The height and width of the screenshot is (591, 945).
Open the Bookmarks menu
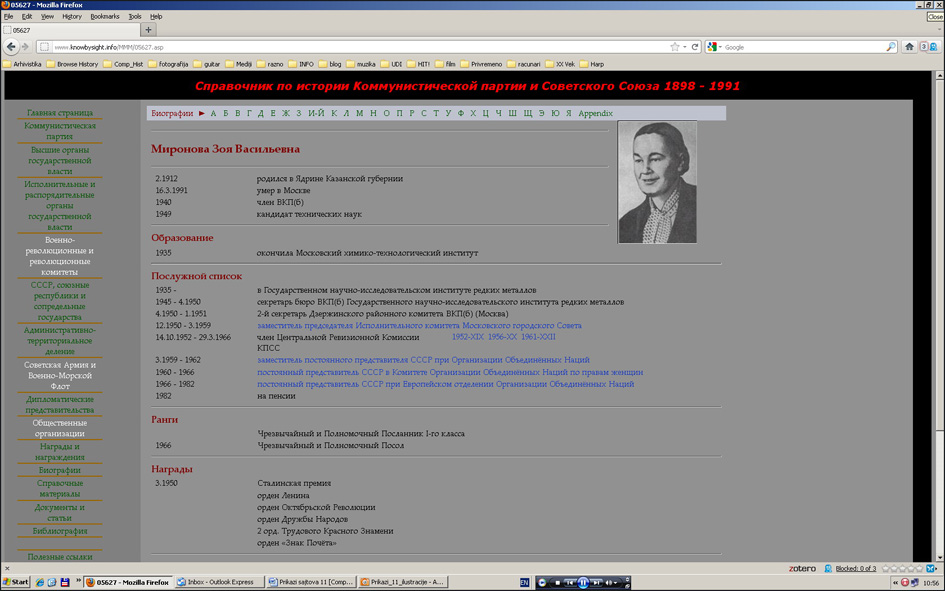tap(104, 17)
